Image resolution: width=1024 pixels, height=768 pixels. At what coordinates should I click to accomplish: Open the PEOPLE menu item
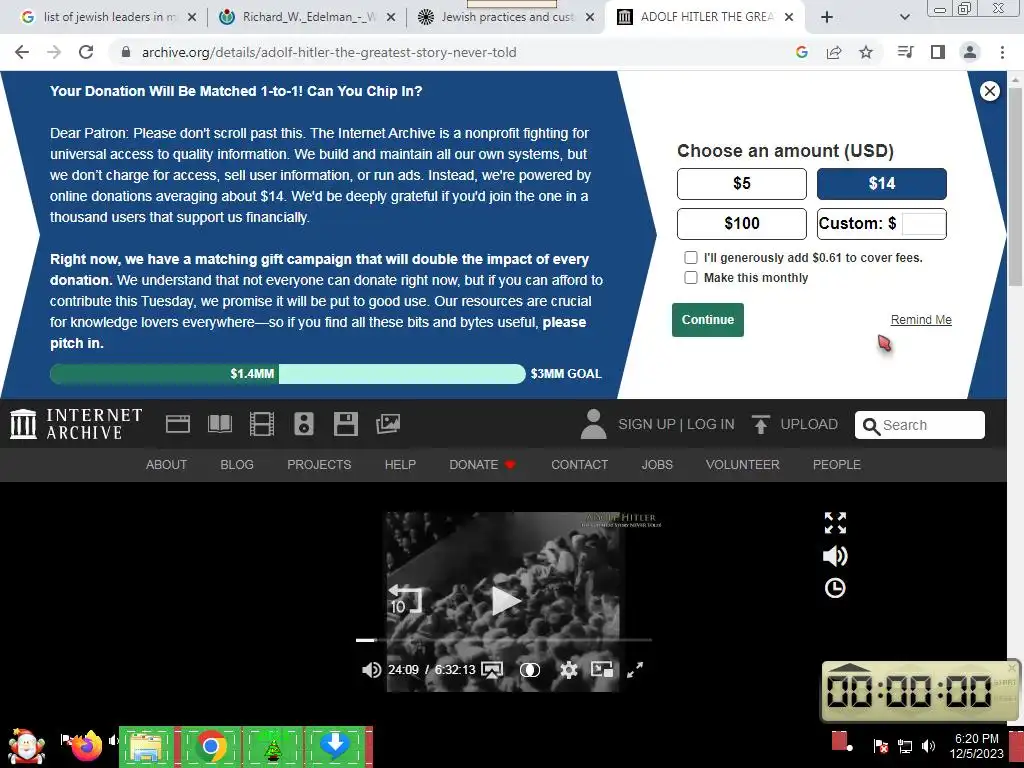click(836, 464)
